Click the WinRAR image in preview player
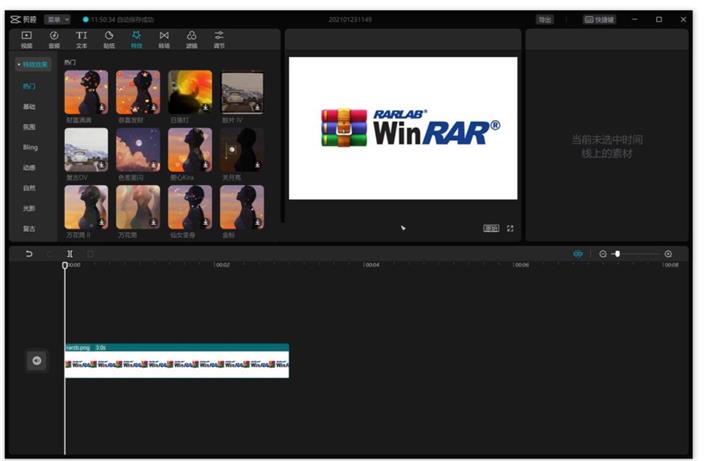This screenshot has width=728, height=461. [x=403, y=129]
